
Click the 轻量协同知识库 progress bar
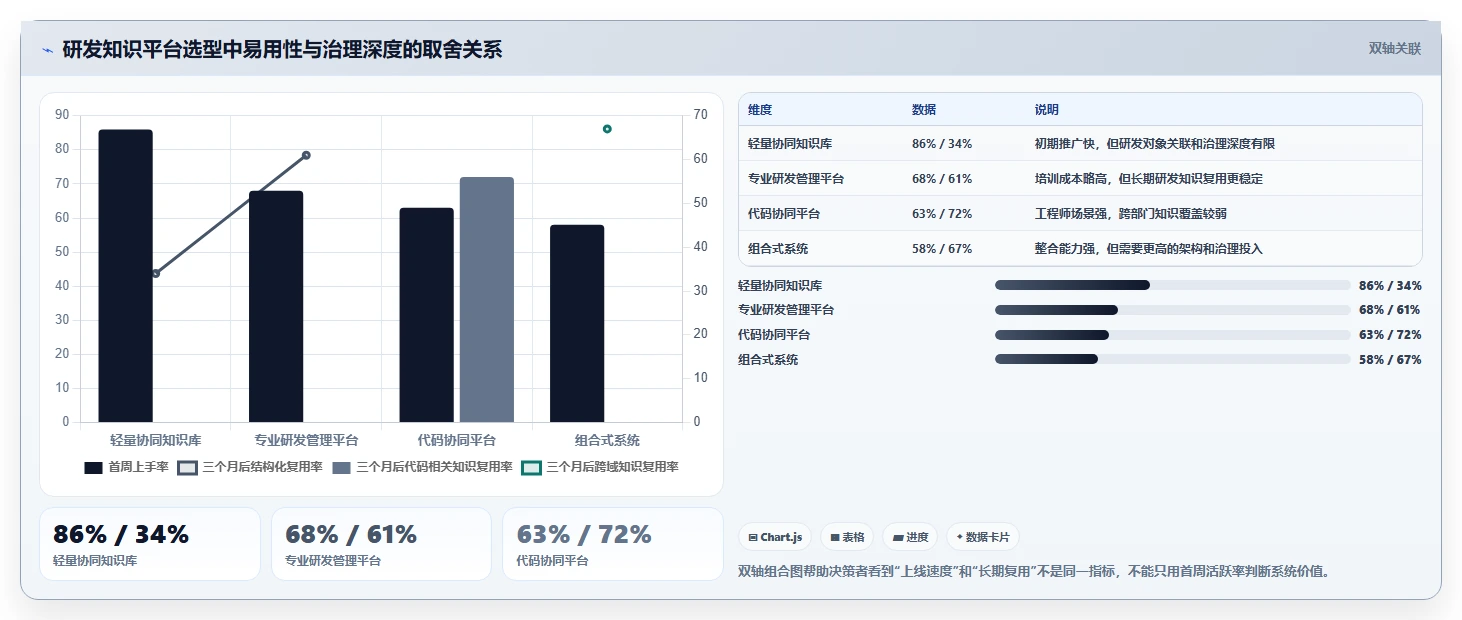coord(1173,285)
